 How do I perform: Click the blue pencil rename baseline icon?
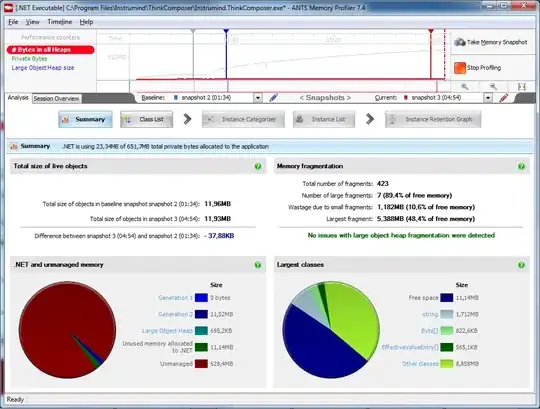[274, 98]
